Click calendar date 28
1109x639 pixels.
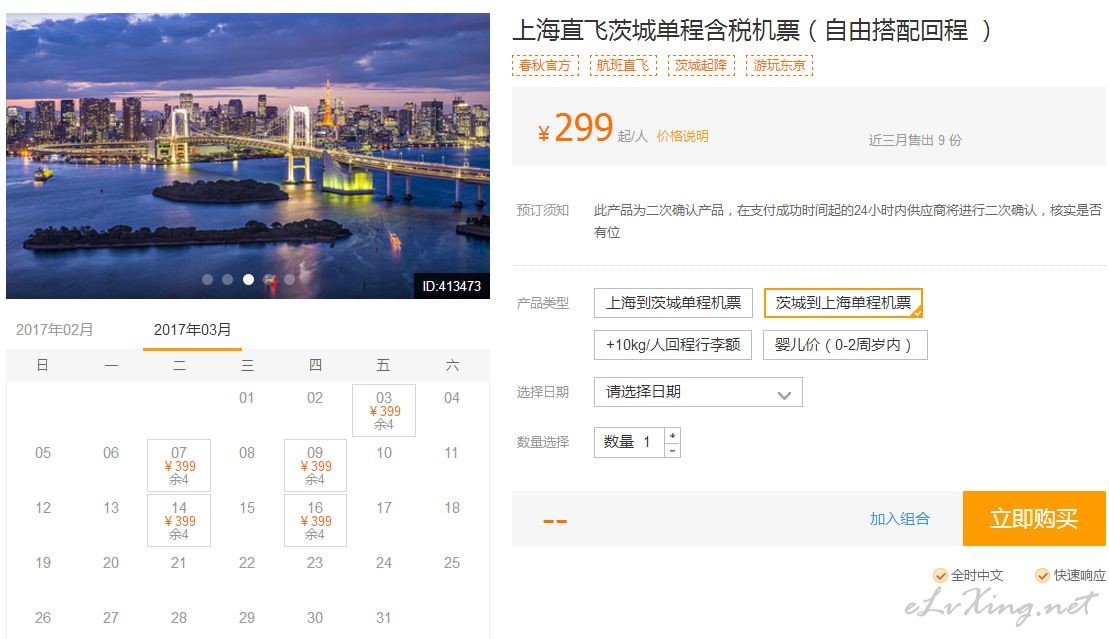click(179, 618)
